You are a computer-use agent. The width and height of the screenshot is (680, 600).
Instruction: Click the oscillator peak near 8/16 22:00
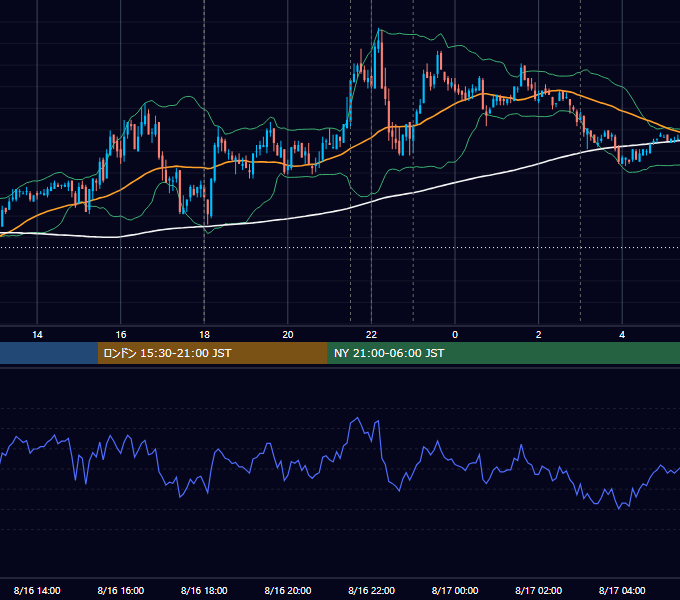pos(357,418)
